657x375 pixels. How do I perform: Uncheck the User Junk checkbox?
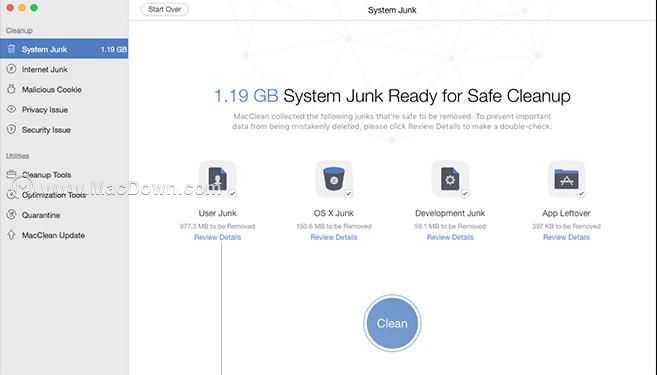233,194
